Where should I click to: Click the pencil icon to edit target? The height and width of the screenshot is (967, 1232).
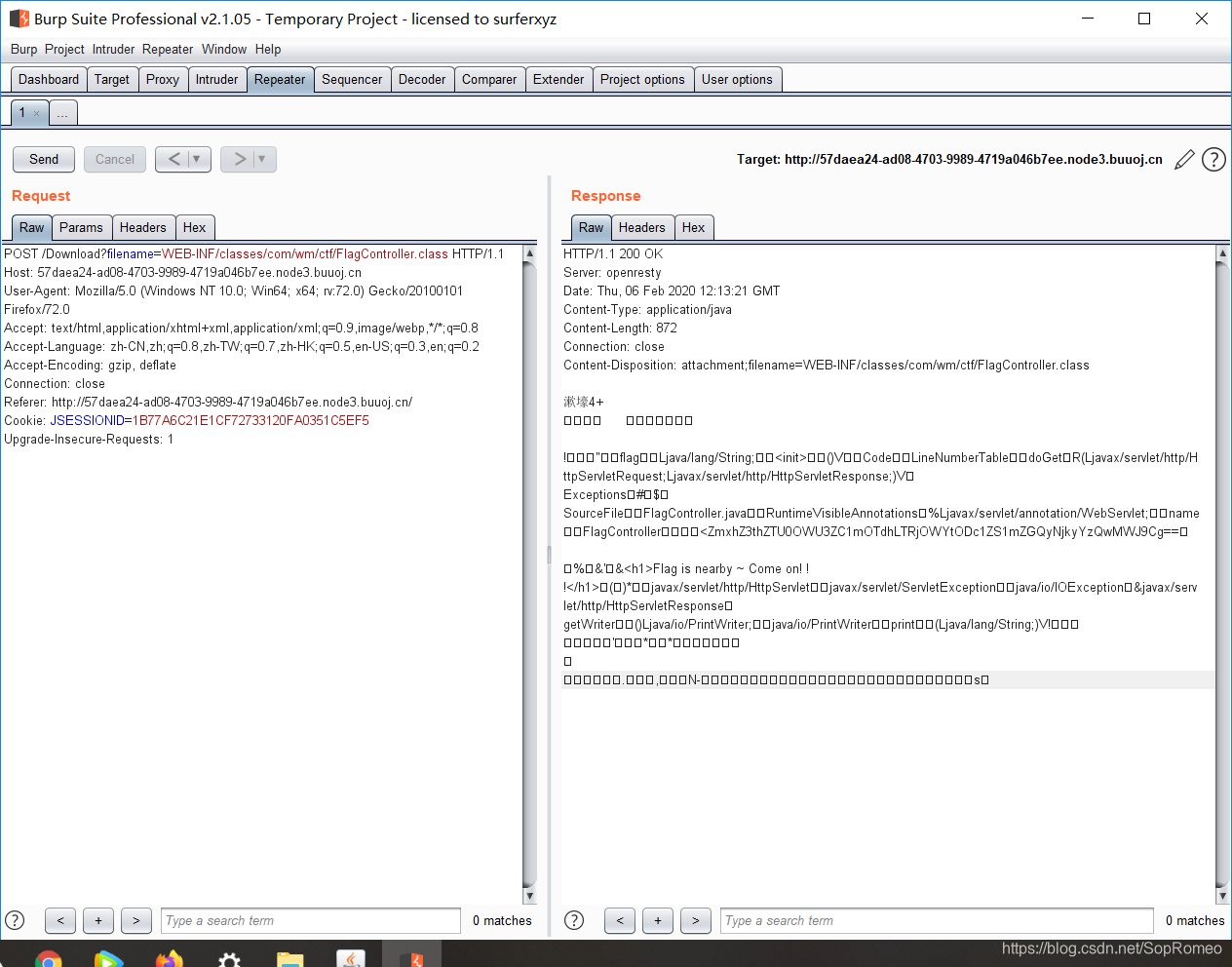pos(1184,160)
